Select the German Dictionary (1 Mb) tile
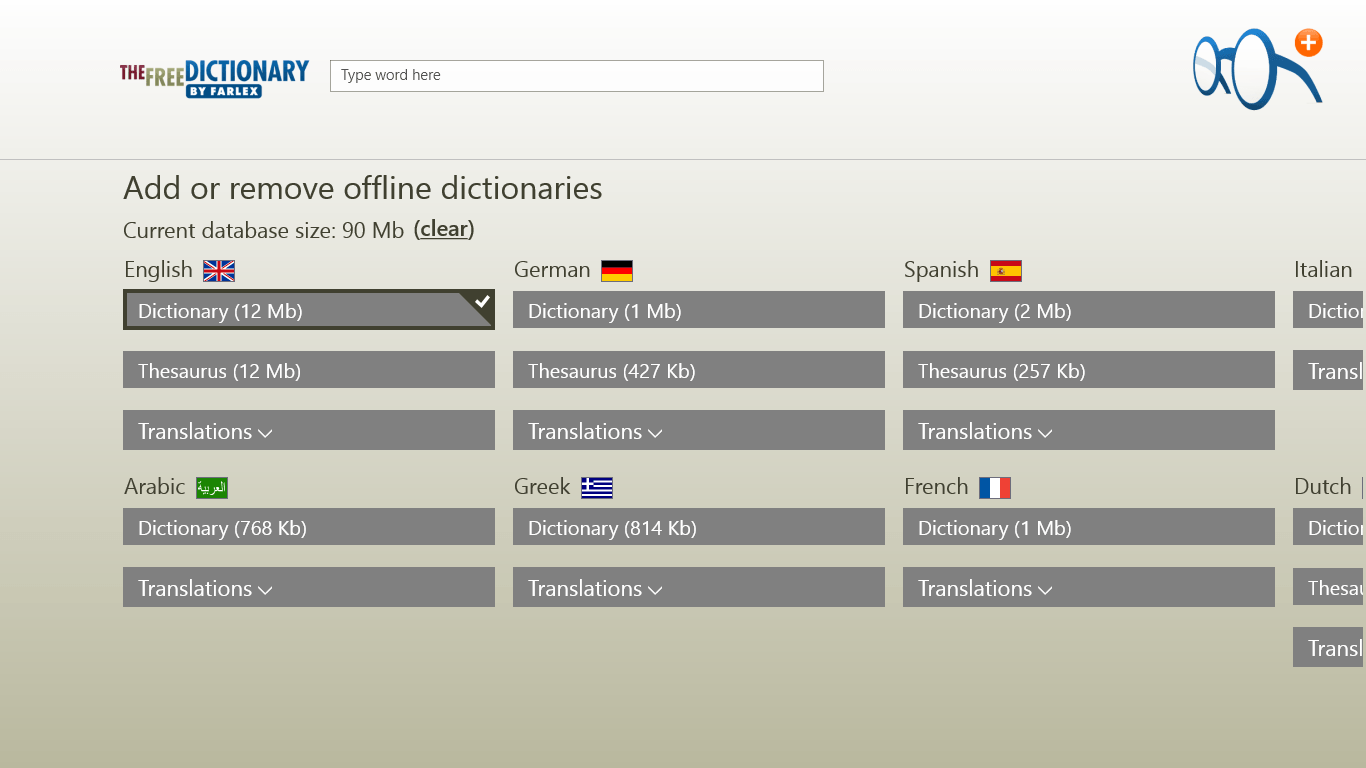This screenshot has height=768, width=1366. 698,310
